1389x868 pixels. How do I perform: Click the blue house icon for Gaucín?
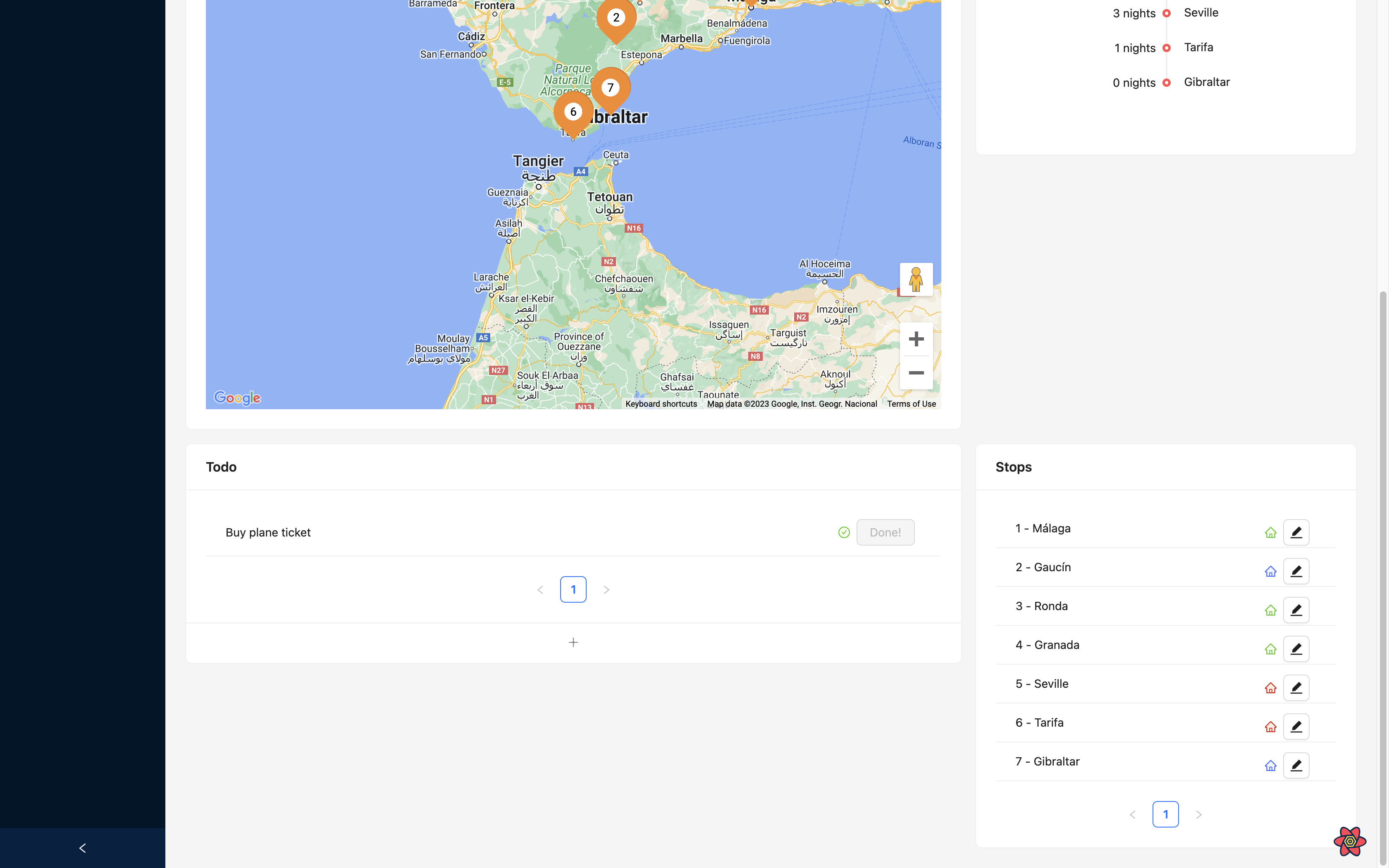click(1270, 571)
